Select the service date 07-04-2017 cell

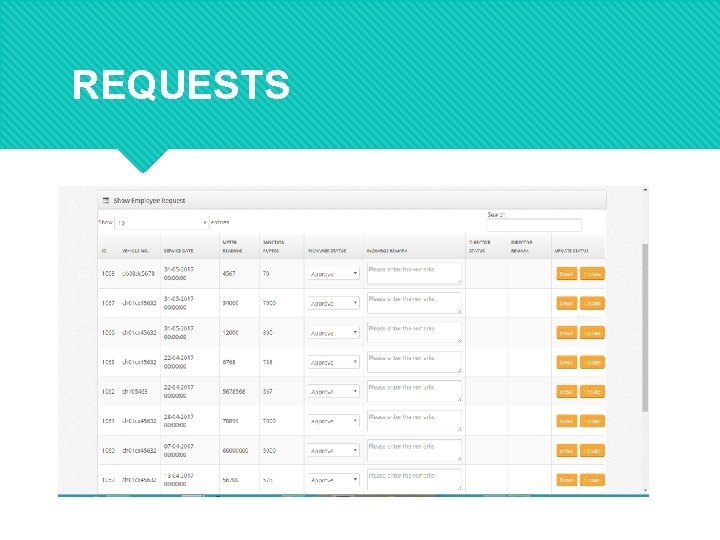[x=179, y=450]
